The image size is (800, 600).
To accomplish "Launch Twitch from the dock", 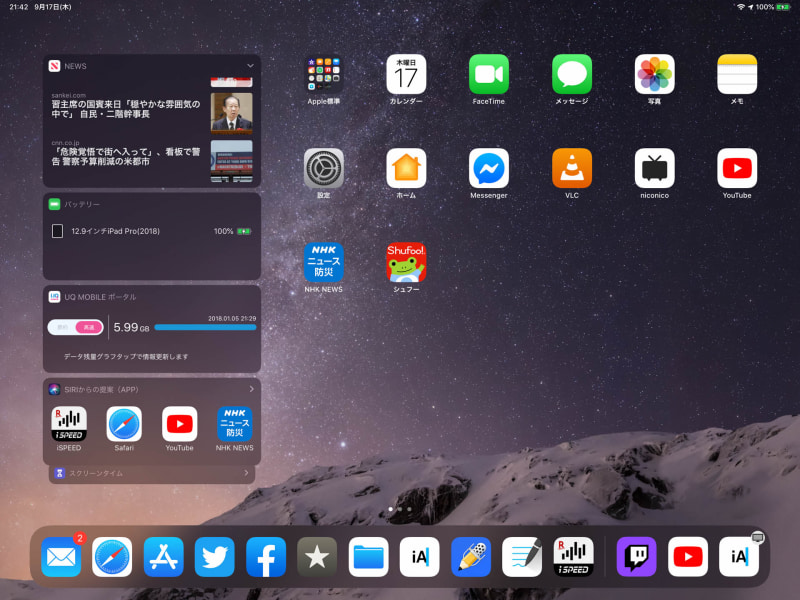I will click(637, 557).
